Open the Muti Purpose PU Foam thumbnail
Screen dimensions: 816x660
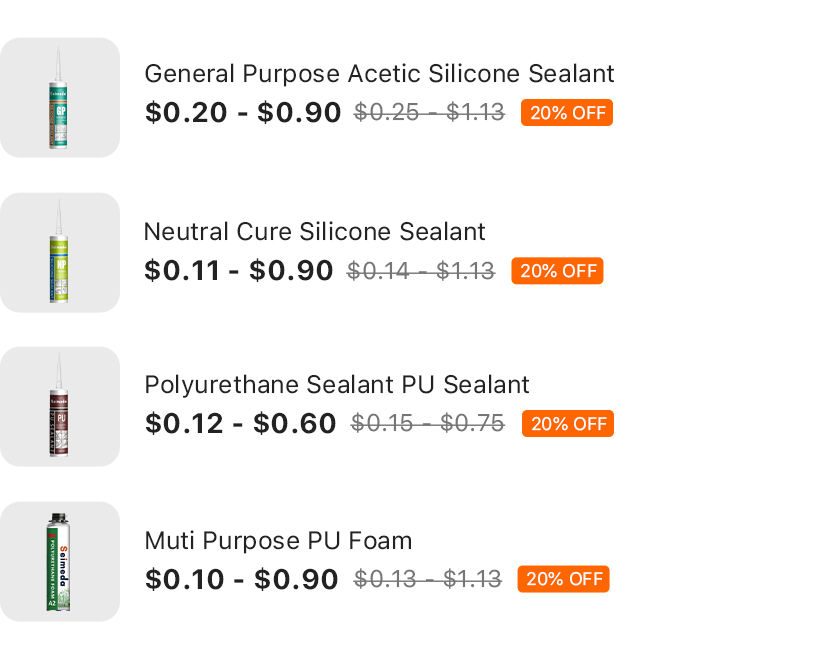pos(60,562)
